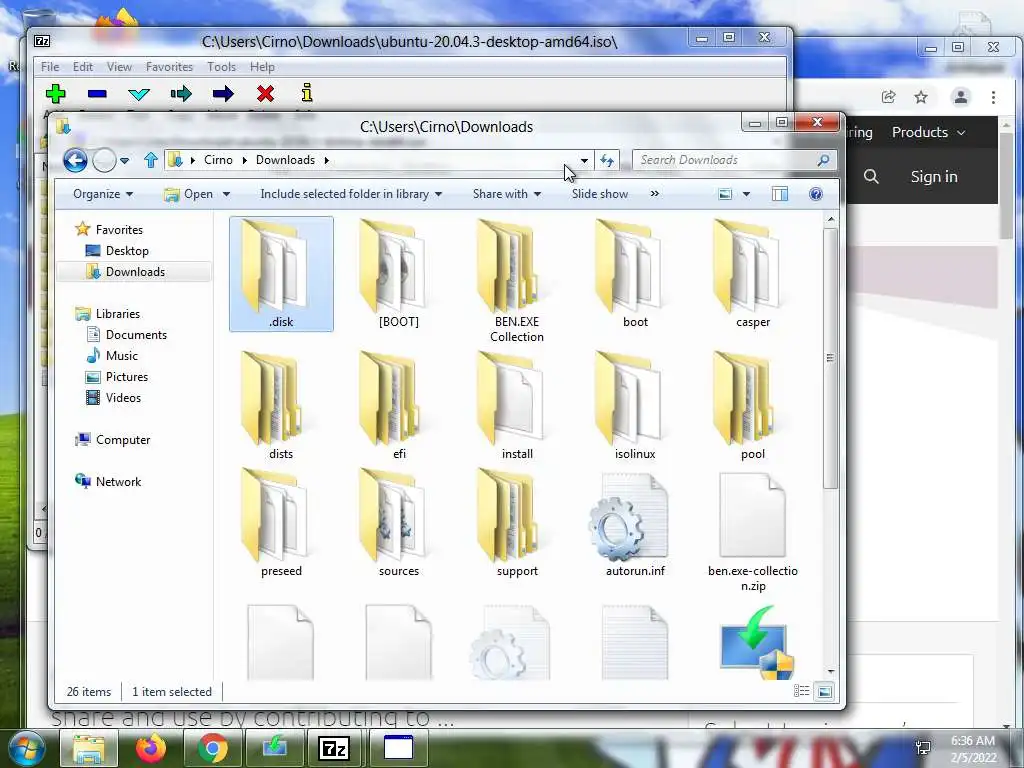Expand the arrow after Downloads in breadcrumb
This screenshot has height=768, width=1024.
[x=327, y=160]
